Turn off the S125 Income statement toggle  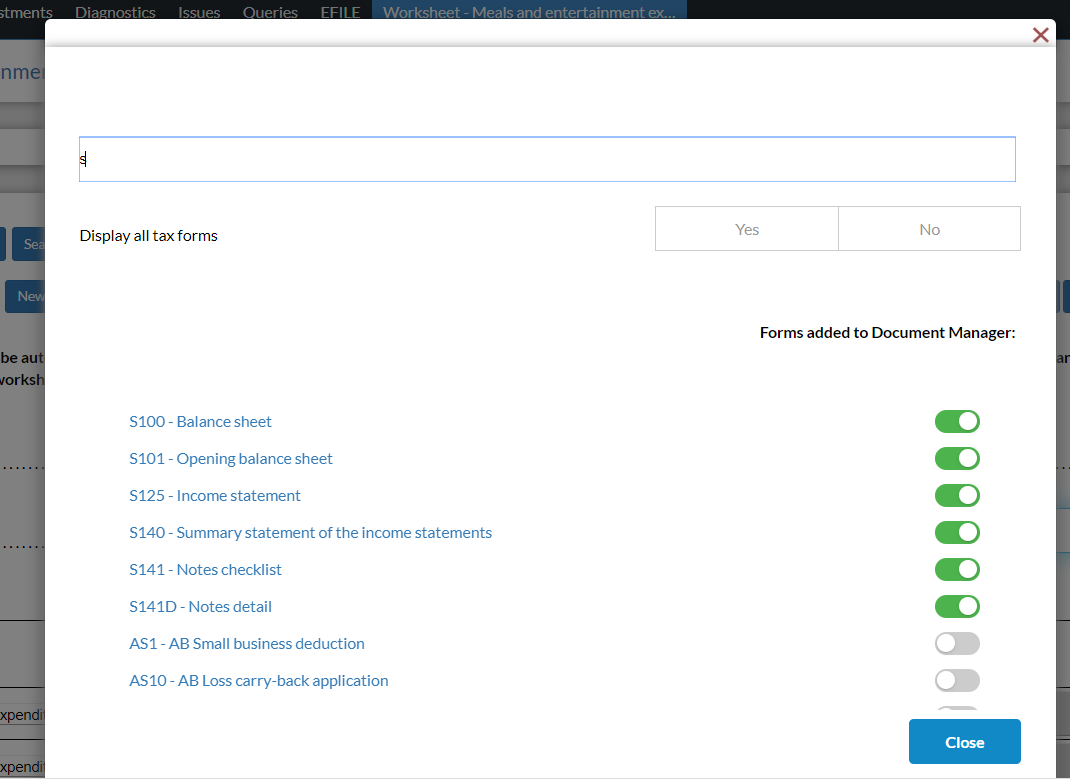tap(957, 496)
